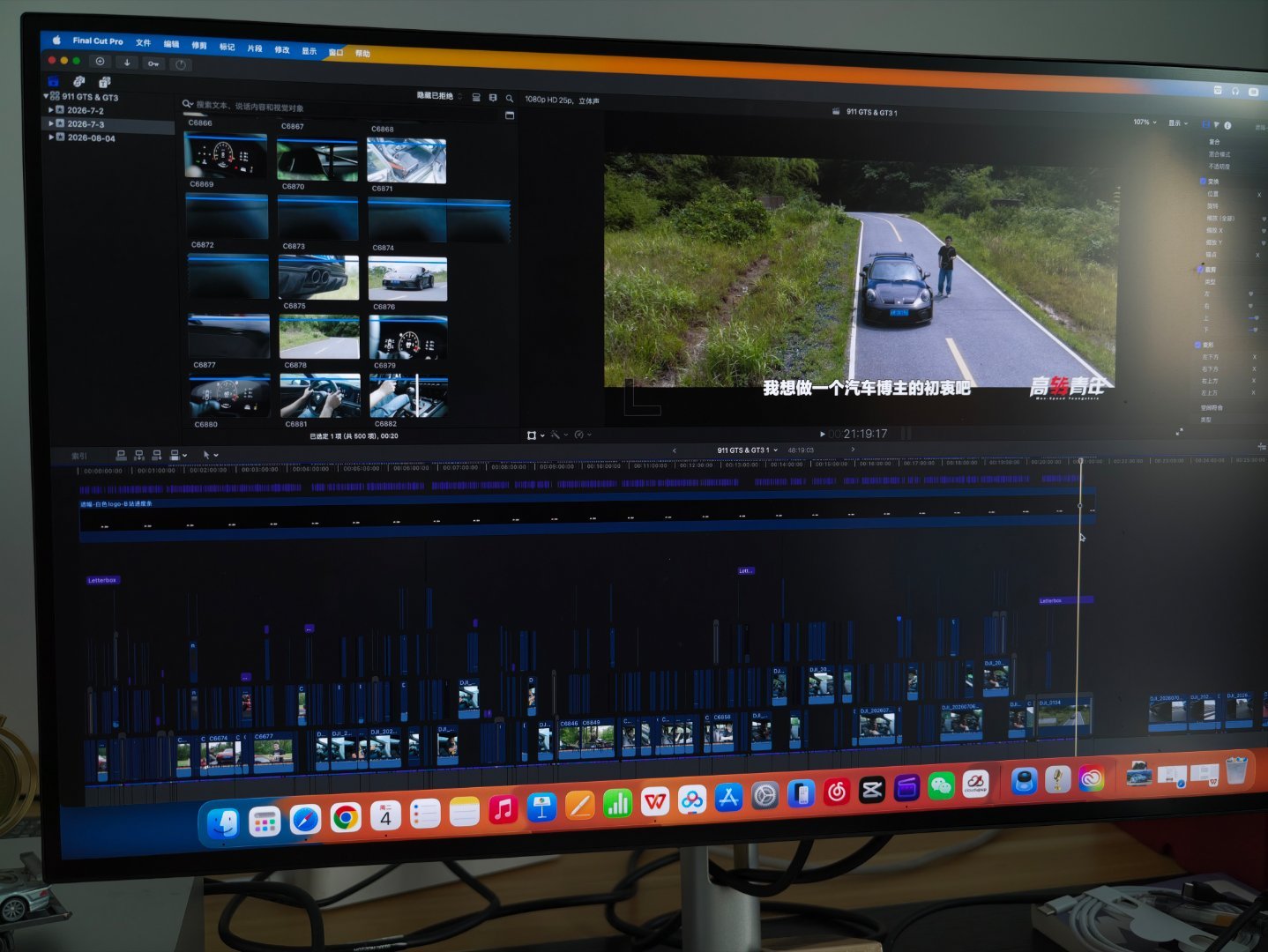Click the import media down-arrow button
Viewport: 1268px width, 952px height.
click(x=127, y=63)
